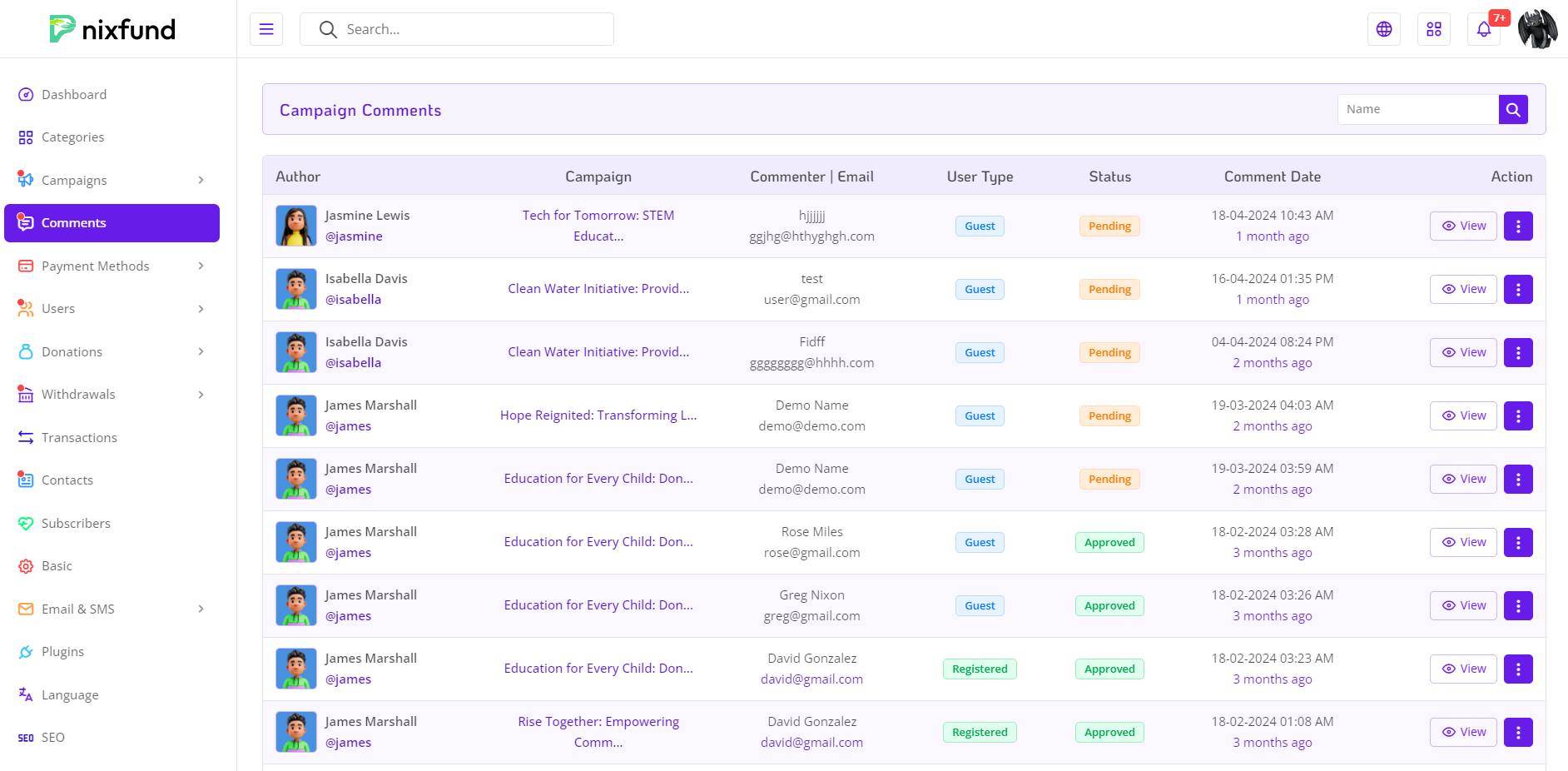This screenshot has height=771, width=1568.
Task: Open Dashboard from the sidebar
Action: coord(74,94)
